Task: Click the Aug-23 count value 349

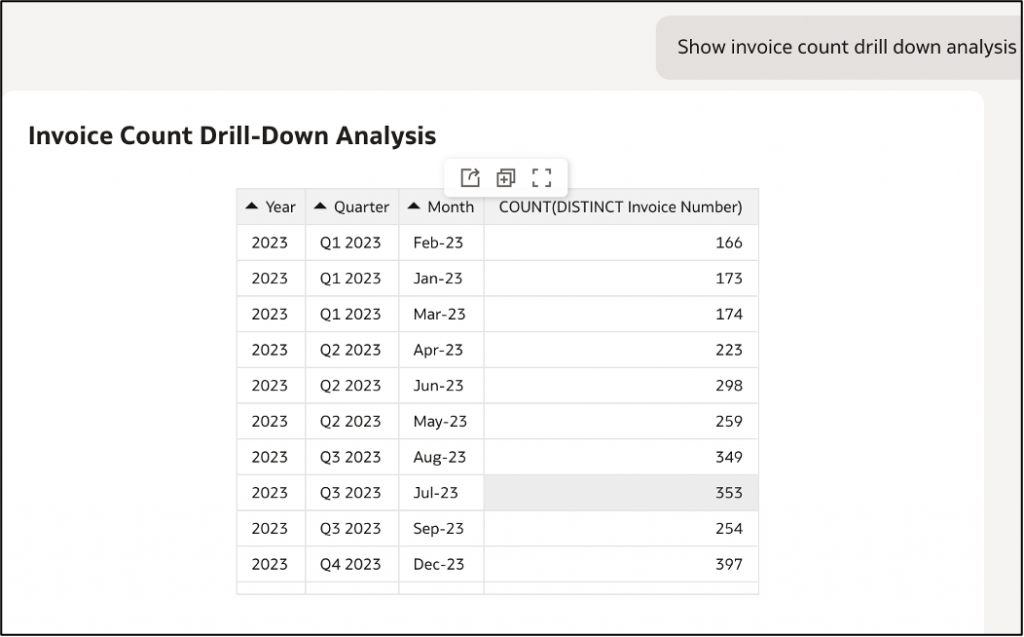Action: click(x=729, y=457)
